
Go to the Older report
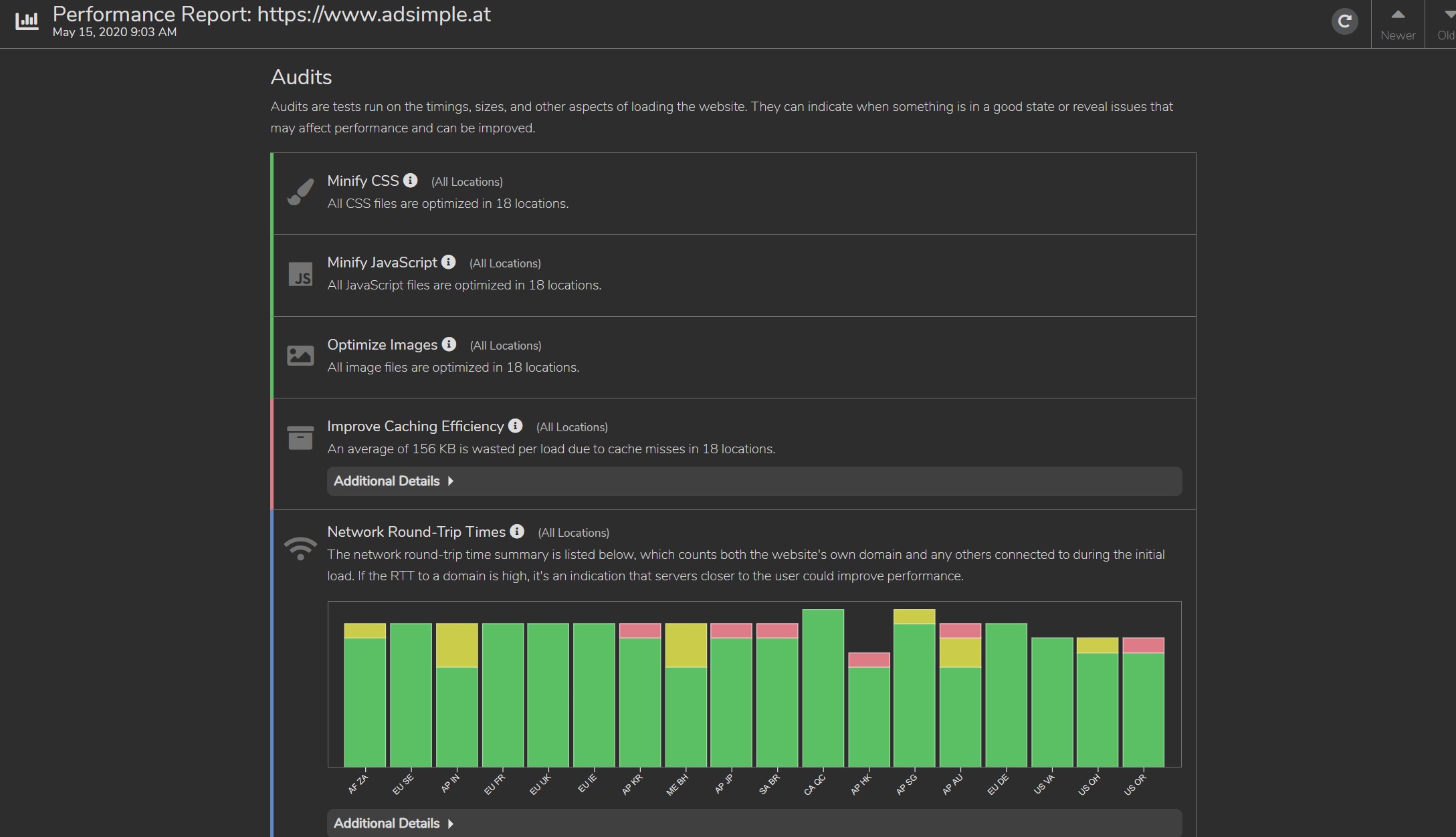[x=1445, y=24]
